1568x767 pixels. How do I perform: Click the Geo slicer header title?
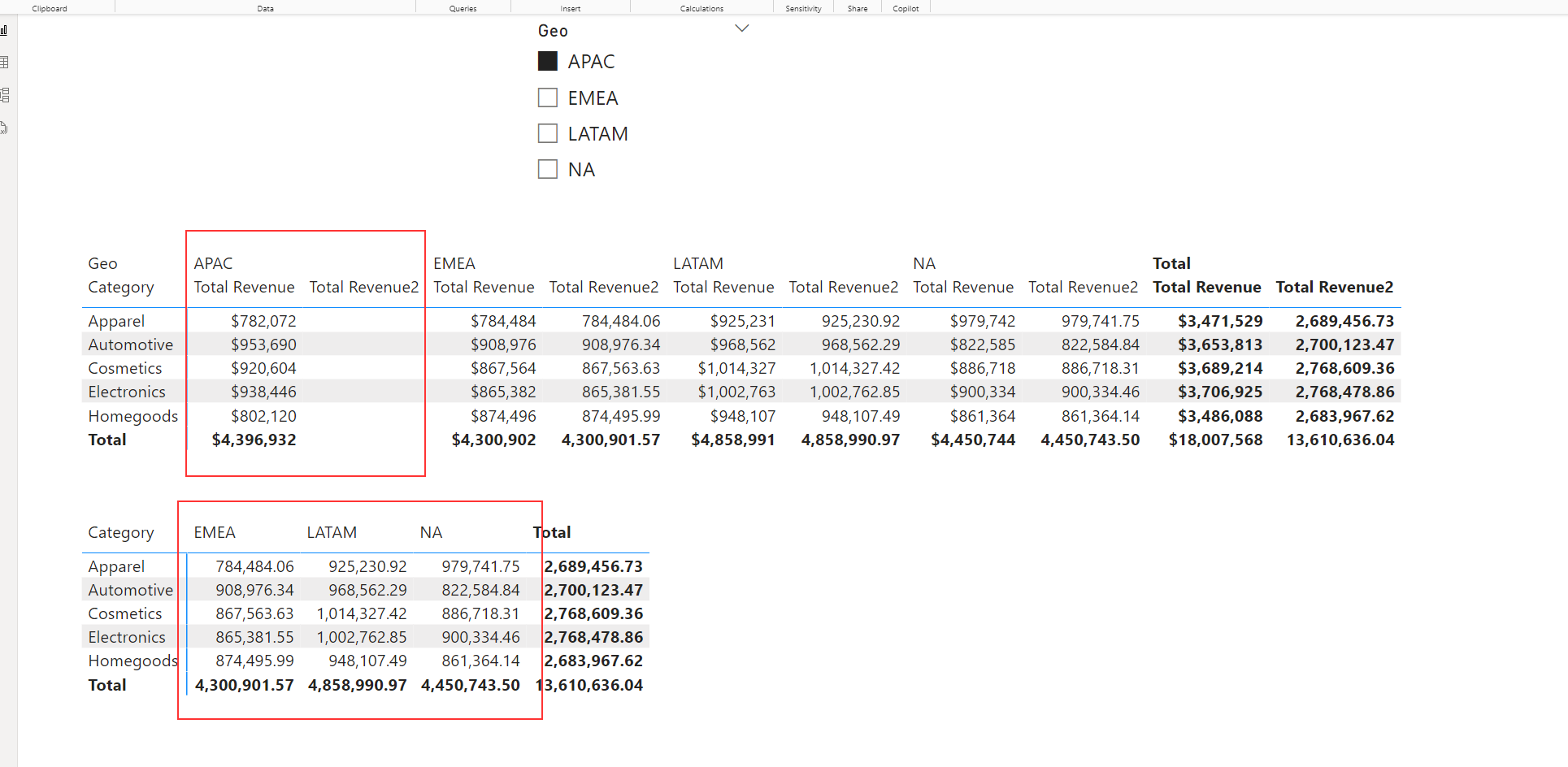coord(553,31)
